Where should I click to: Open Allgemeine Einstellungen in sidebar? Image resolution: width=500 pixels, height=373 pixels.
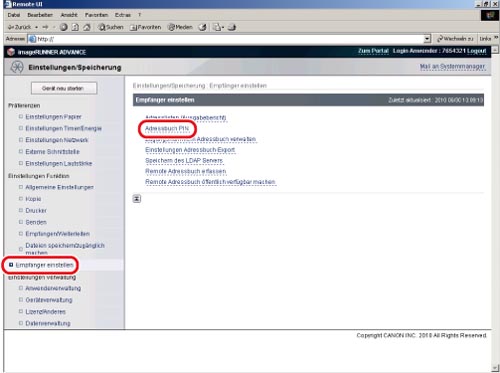59,187
